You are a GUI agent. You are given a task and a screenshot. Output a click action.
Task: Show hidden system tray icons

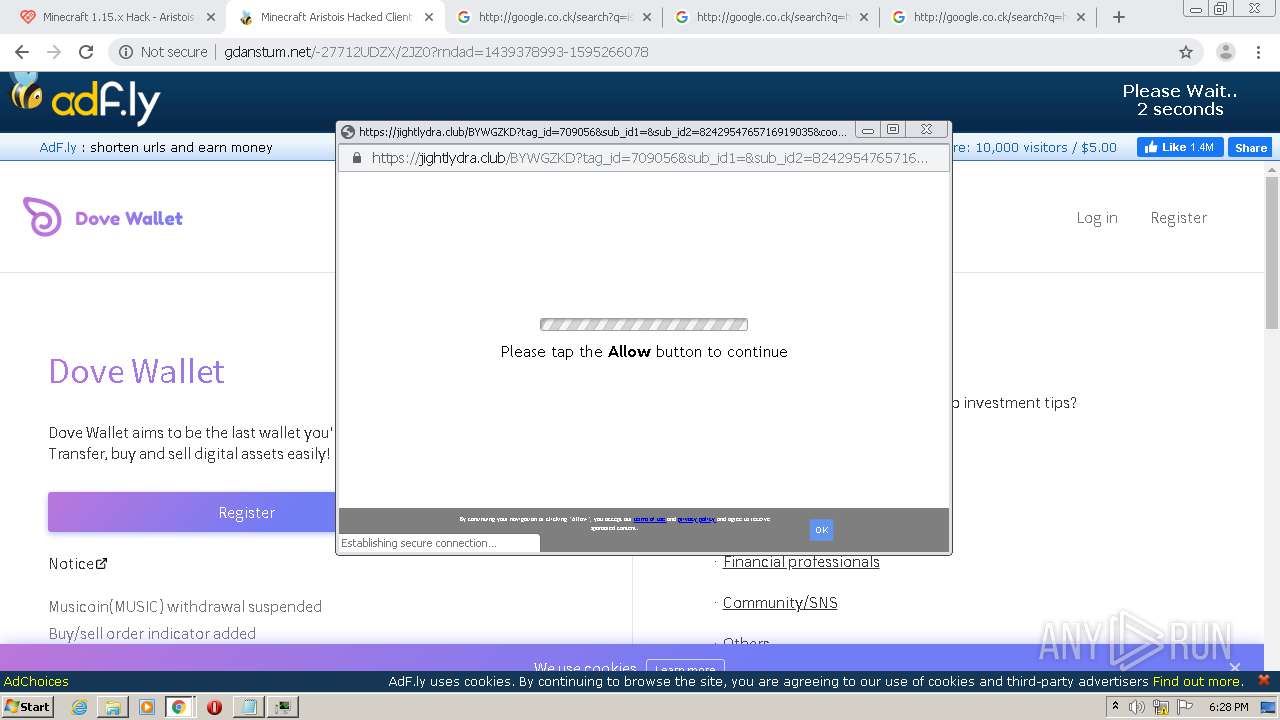tap(1115, 706)
